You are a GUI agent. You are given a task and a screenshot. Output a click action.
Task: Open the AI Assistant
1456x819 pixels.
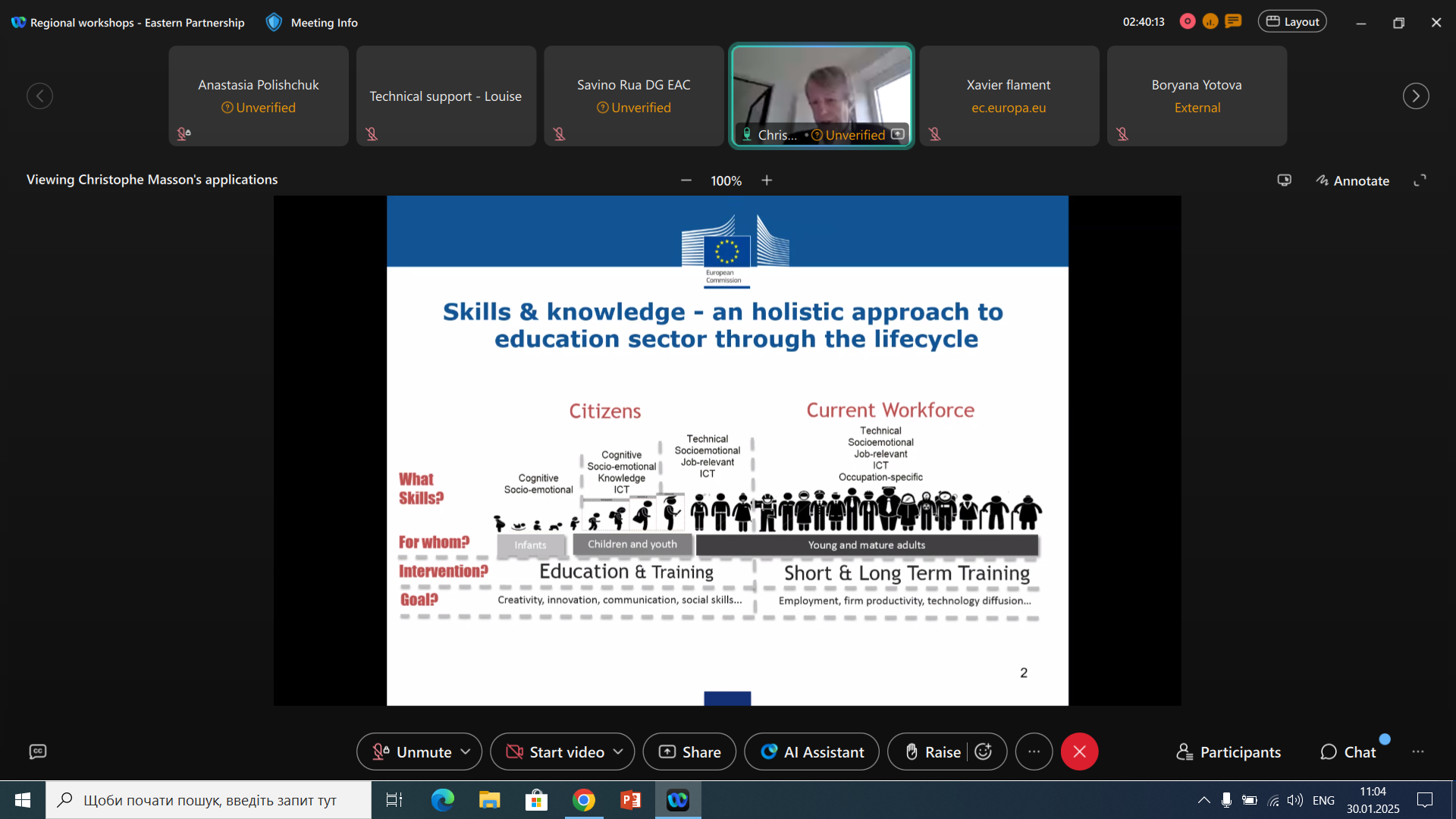[x=812, y=752]
